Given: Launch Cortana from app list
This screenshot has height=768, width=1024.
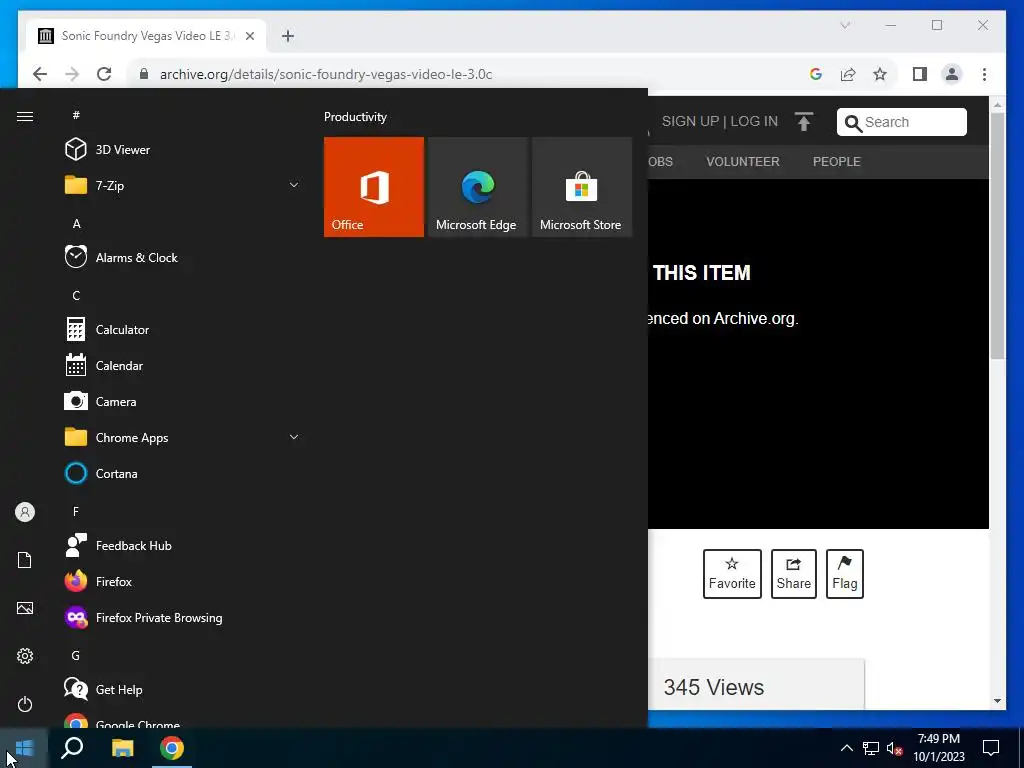Looking at the screenshot, I should click(x=183, y=473).
